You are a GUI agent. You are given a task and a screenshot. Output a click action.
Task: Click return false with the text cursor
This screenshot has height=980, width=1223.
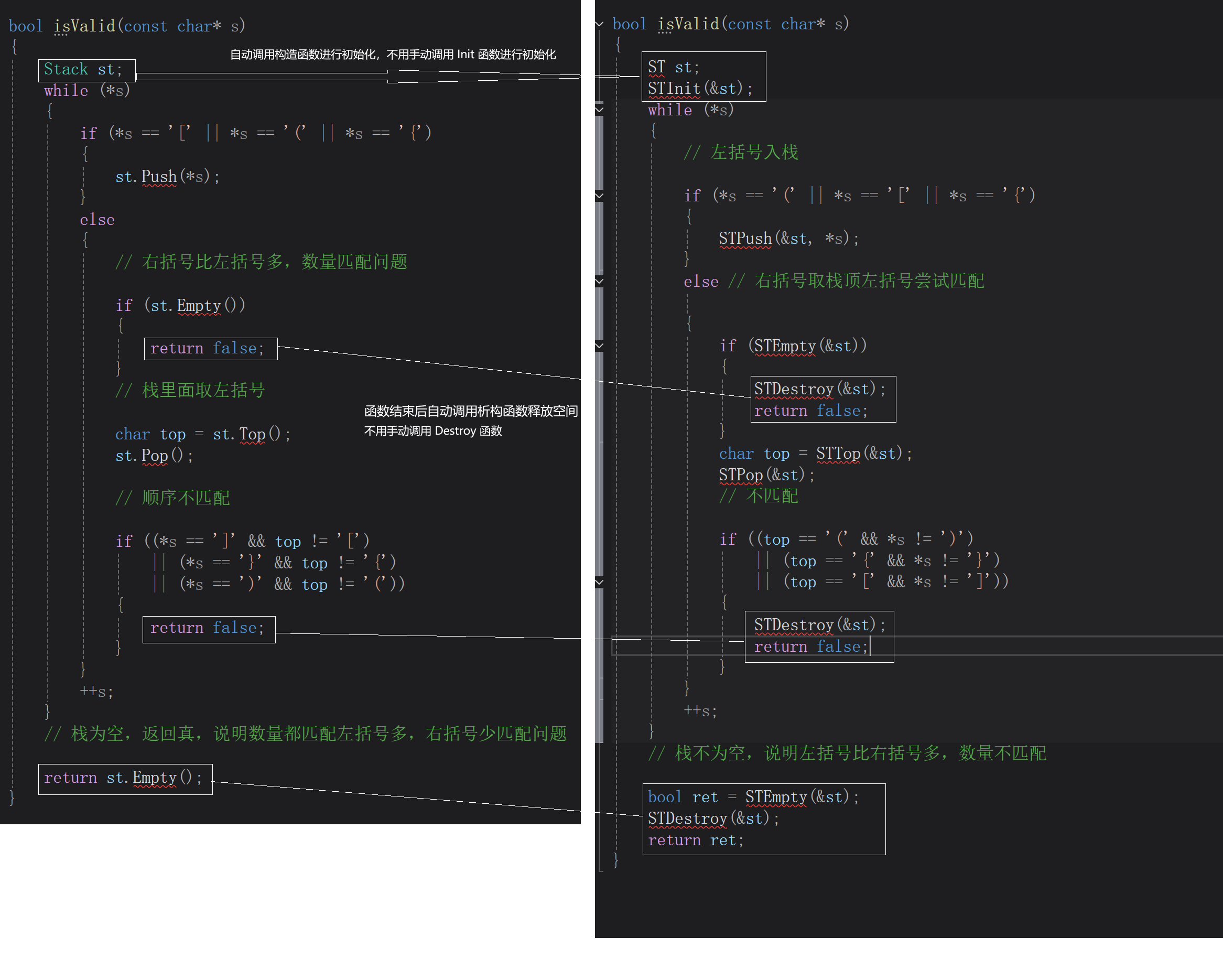click(810, 647)
